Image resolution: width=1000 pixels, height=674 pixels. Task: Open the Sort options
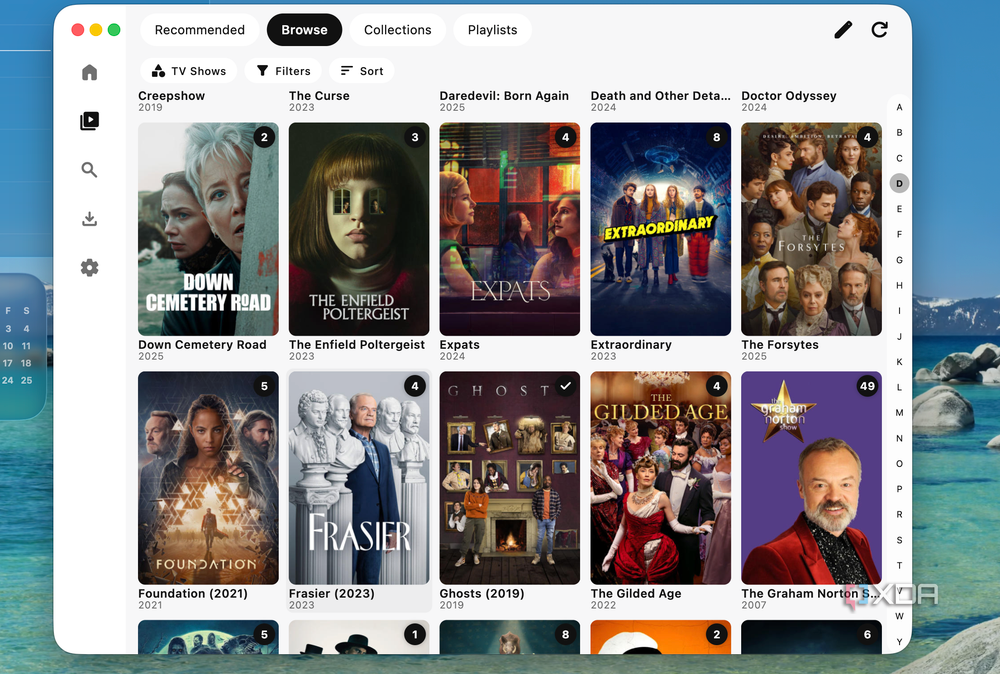[x=362, y=71]
